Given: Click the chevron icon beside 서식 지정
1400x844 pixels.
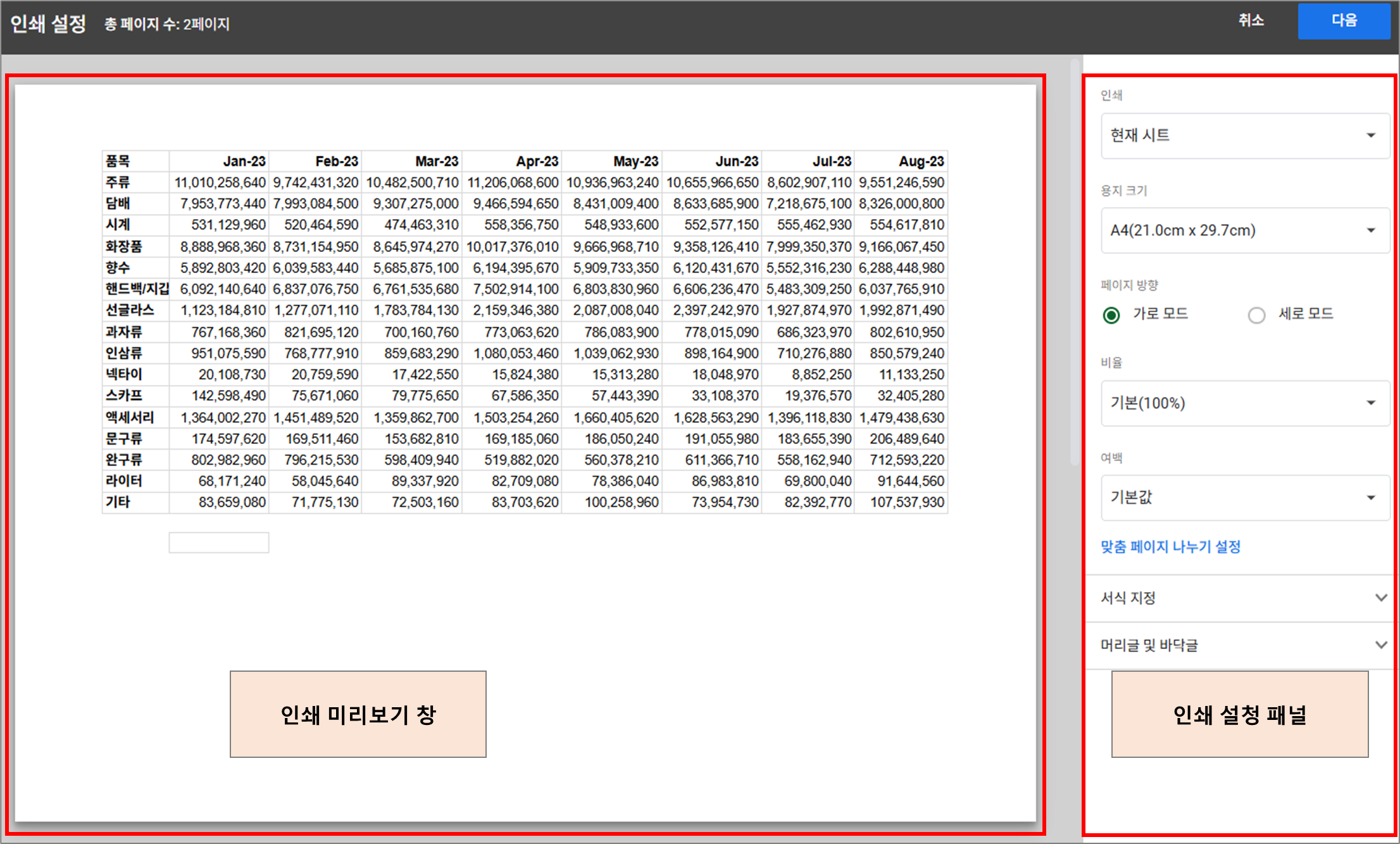Looking at the screenshot, I should point(1381,598).
